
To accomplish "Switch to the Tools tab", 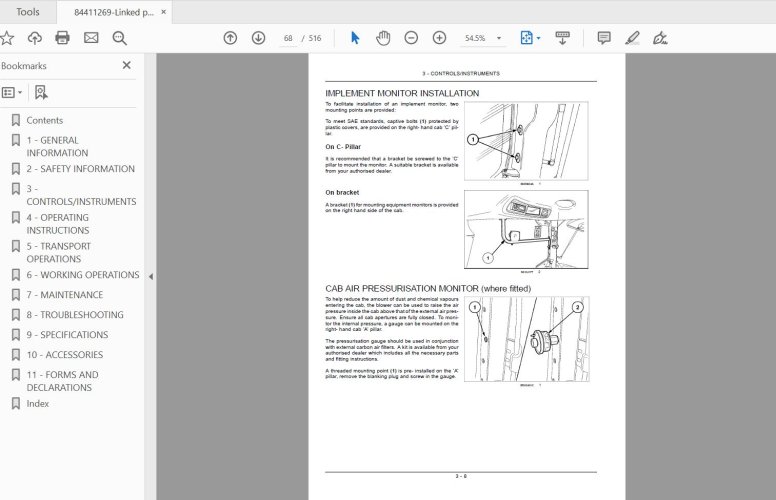I will (28, 12).
